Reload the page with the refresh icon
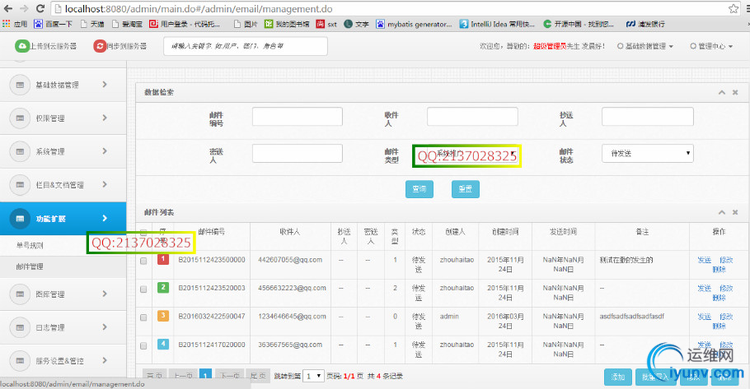 [x=40, y=9]
